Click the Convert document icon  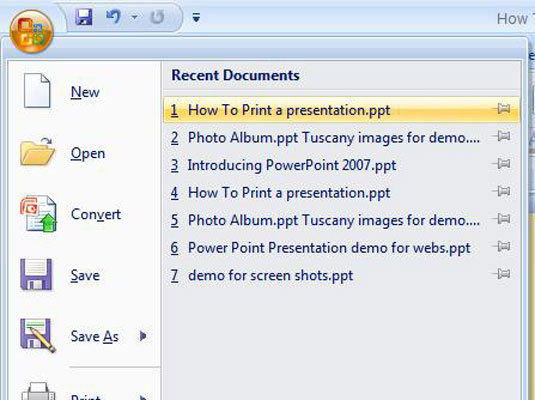coord(39,214)
